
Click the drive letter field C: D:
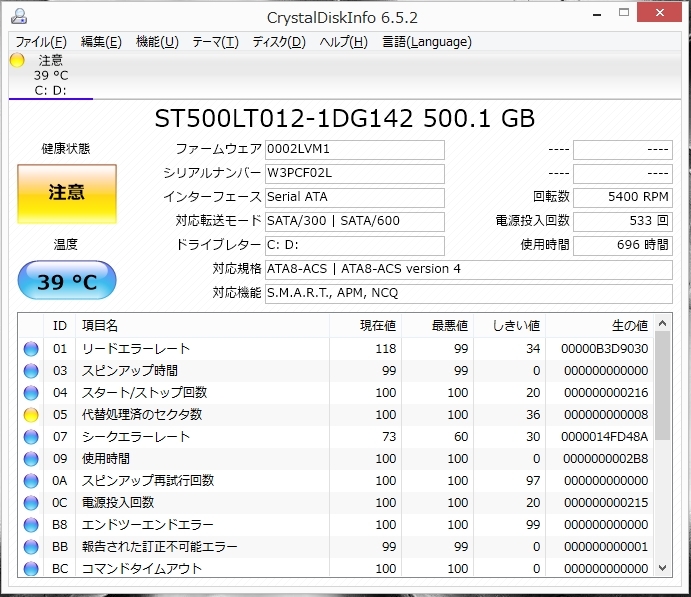click(355, 245)
